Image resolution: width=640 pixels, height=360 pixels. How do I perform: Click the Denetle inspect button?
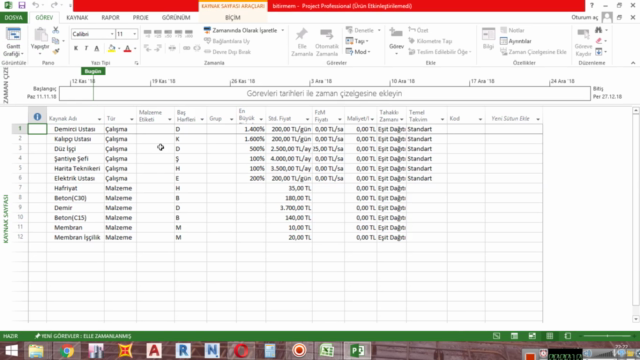(360, 30)
